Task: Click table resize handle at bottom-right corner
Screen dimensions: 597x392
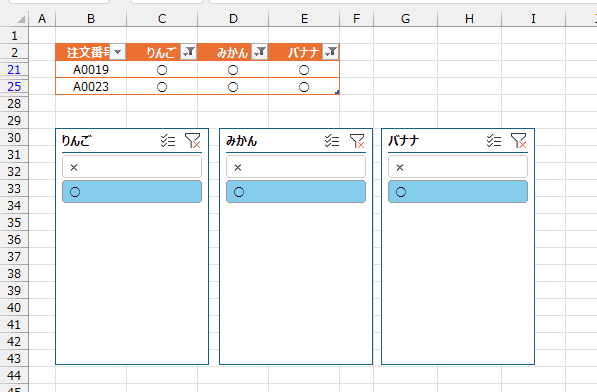Action: point(337,92)
